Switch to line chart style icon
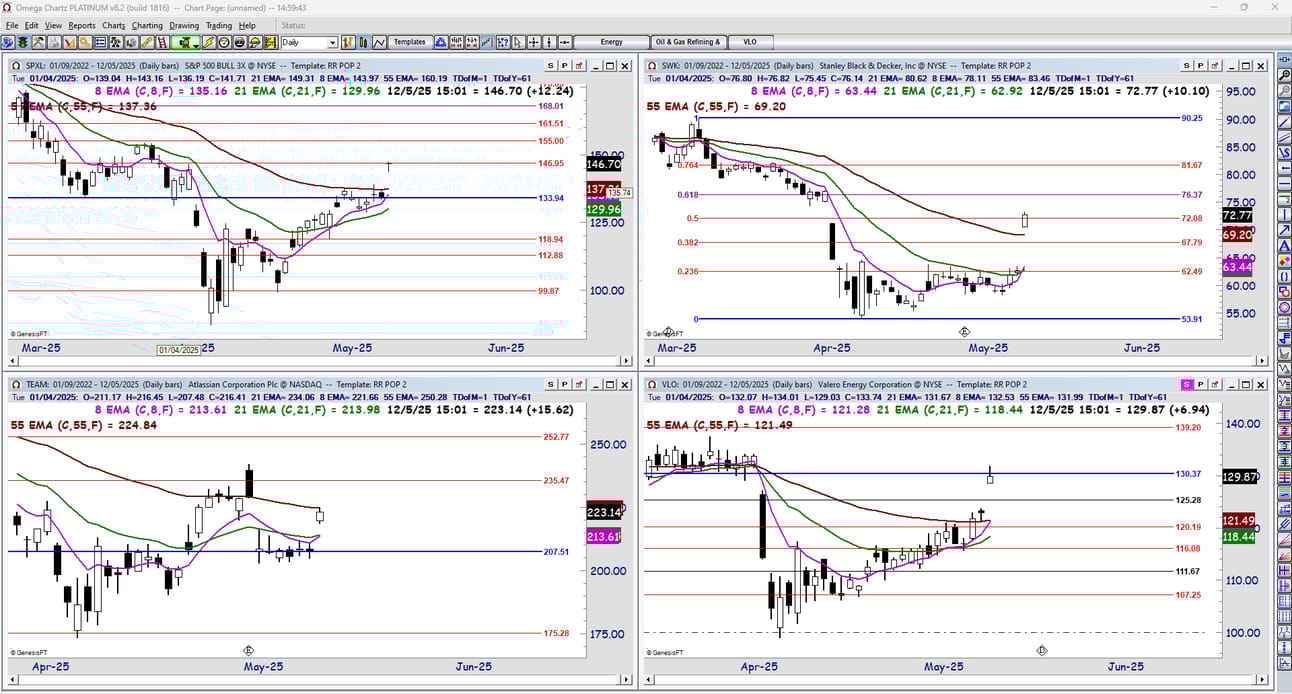 click(380, 43)
